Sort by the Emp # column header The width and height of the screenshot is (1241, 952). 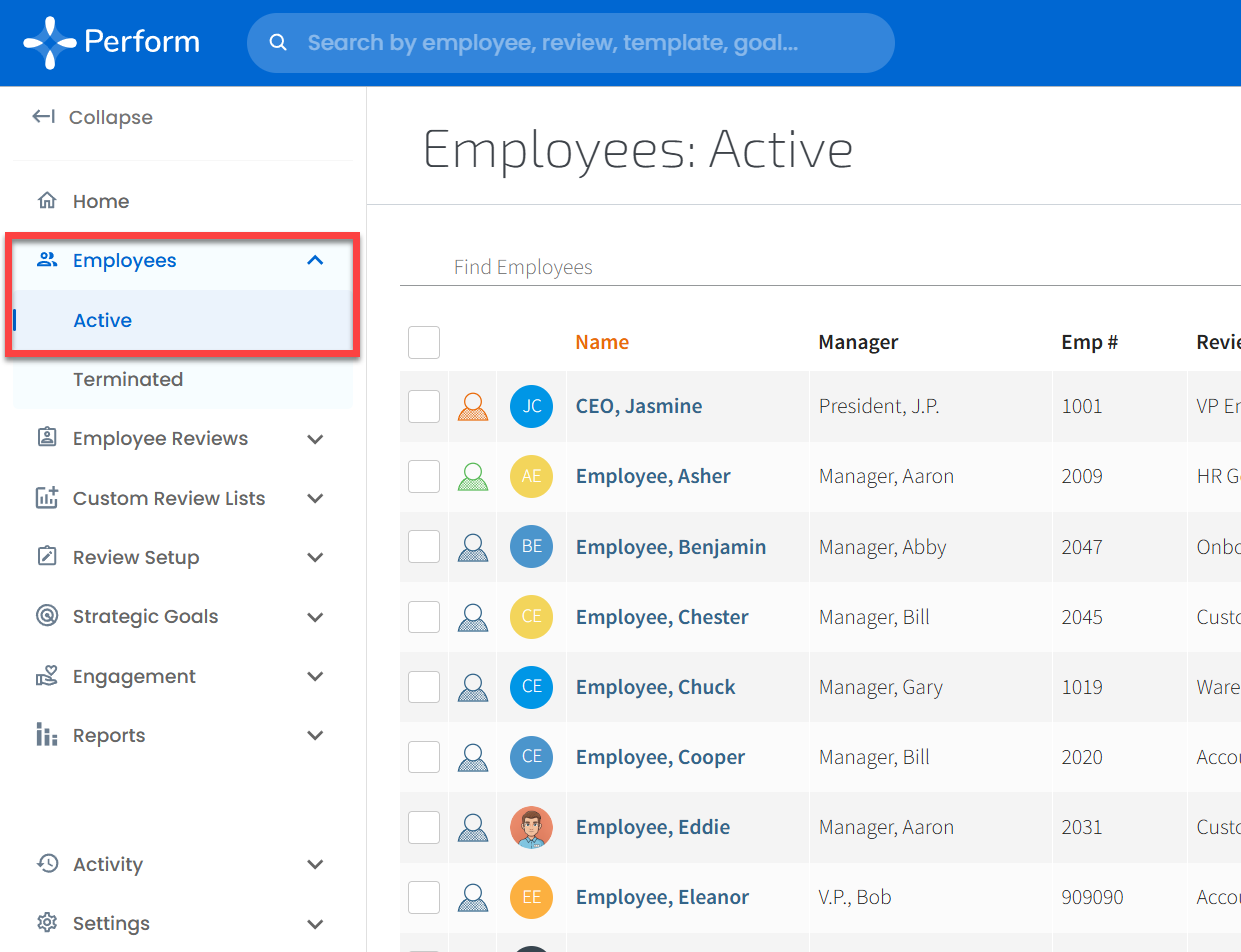tap(1089, 342)
